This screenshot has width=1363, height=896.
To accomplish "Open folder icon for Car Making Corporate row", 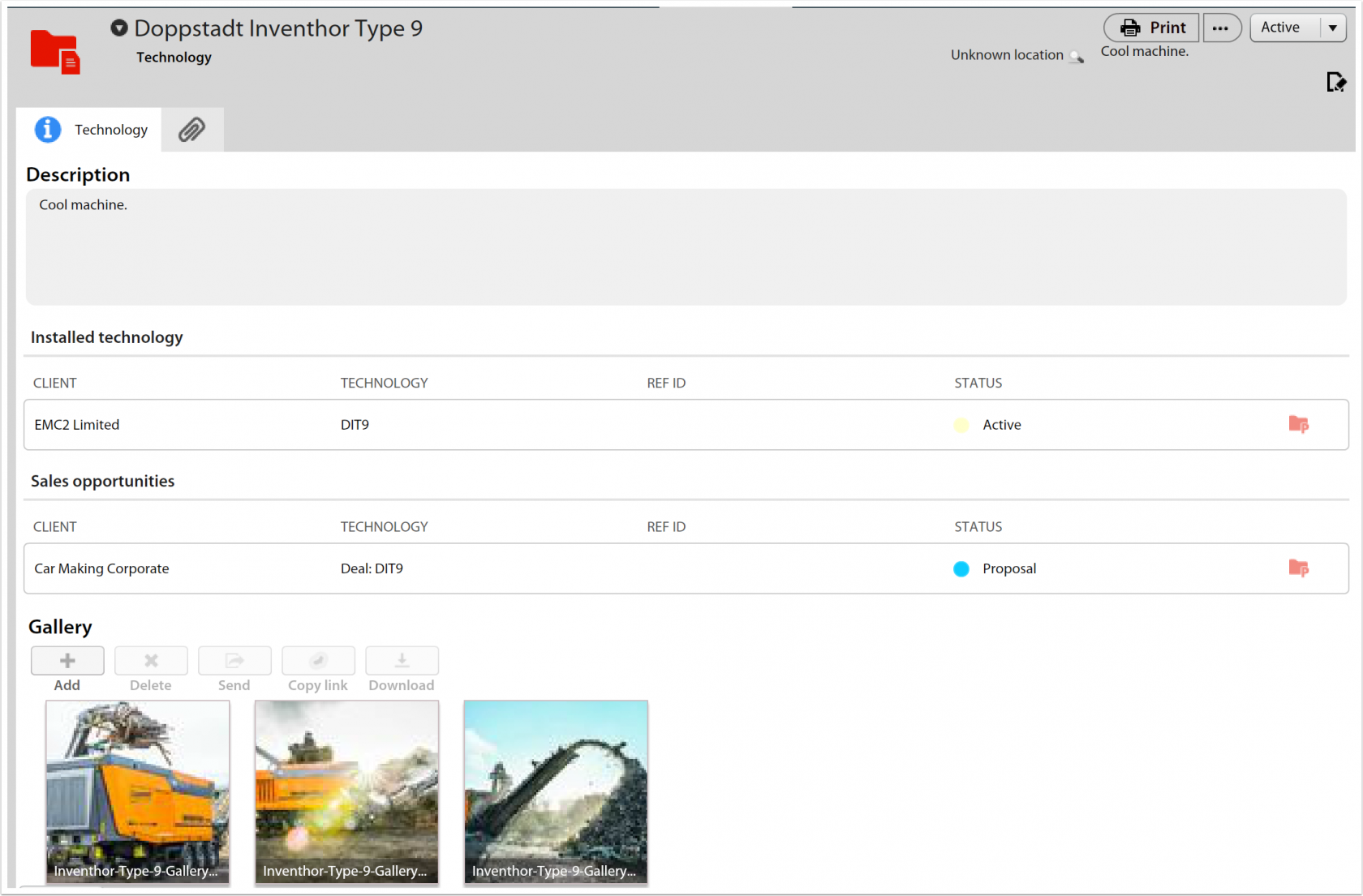I will tap(1298, 568).
